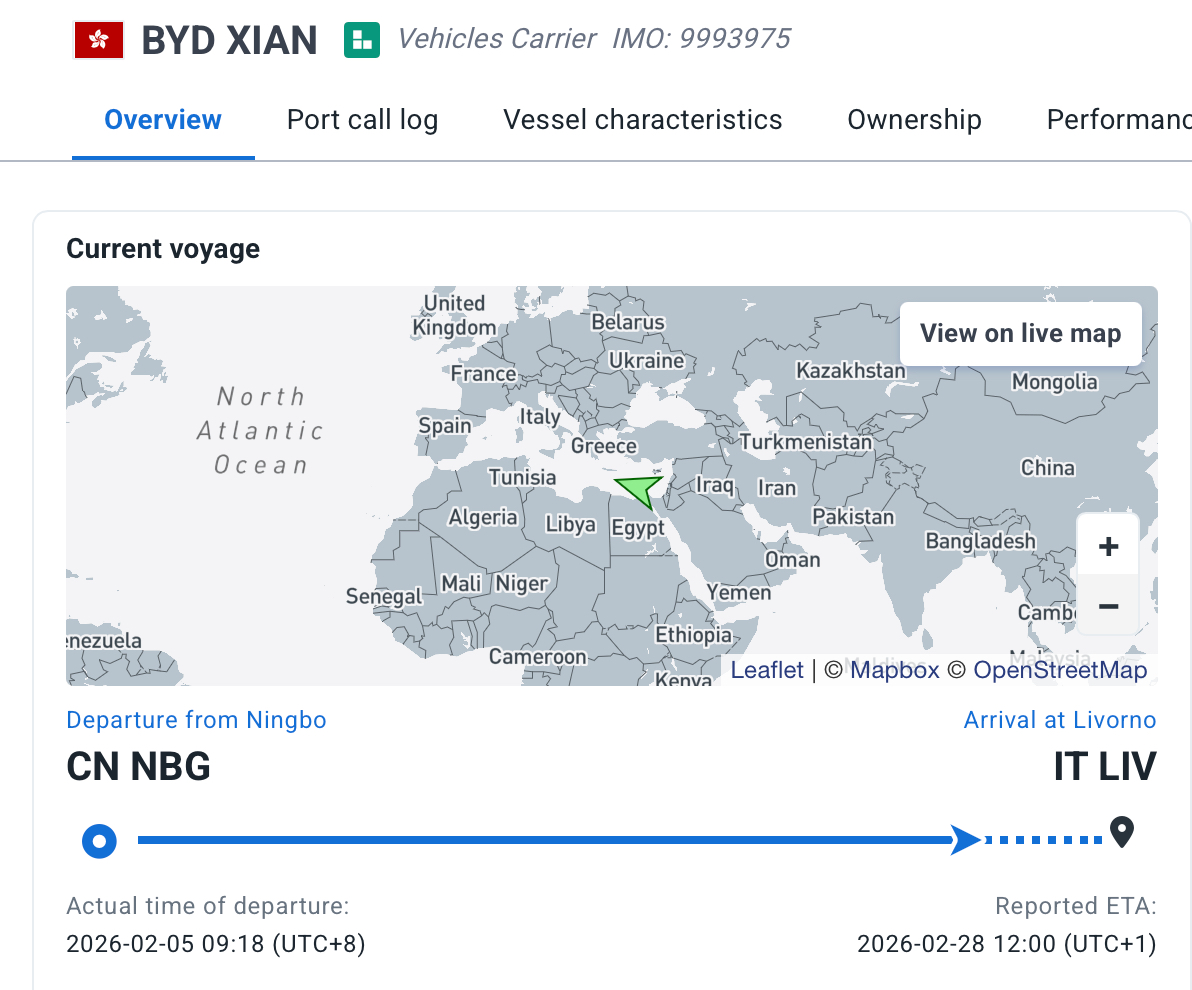
Task: Open the Departure from Ningbo link
Action: [x=196, y=720]
